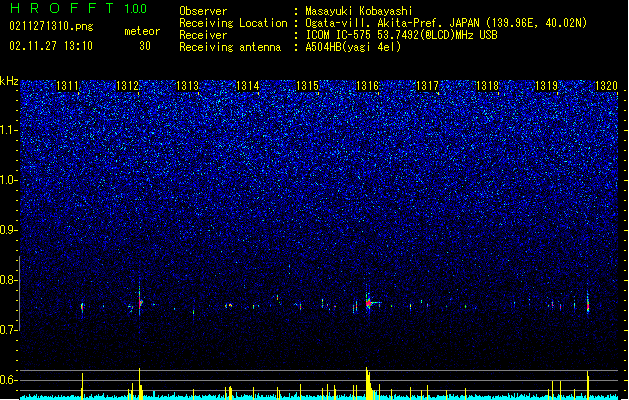This screenshot has width=629, height=400.
Task: Click the 1.0 kHz axis label
Action: coord(9,180)
